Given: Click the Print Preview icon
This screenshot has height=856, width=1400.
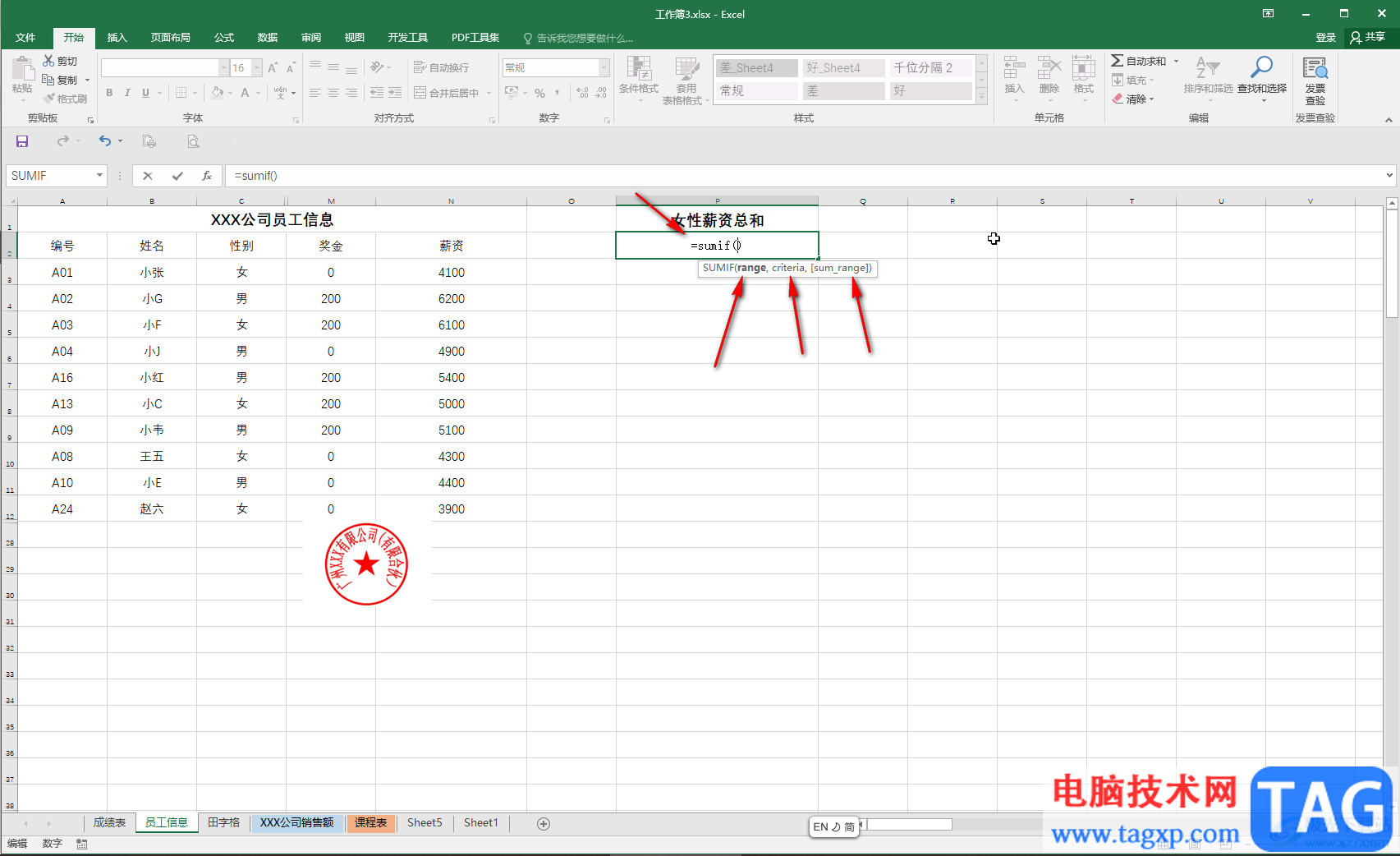Looking at the screenshot, I should coord(193,141).
